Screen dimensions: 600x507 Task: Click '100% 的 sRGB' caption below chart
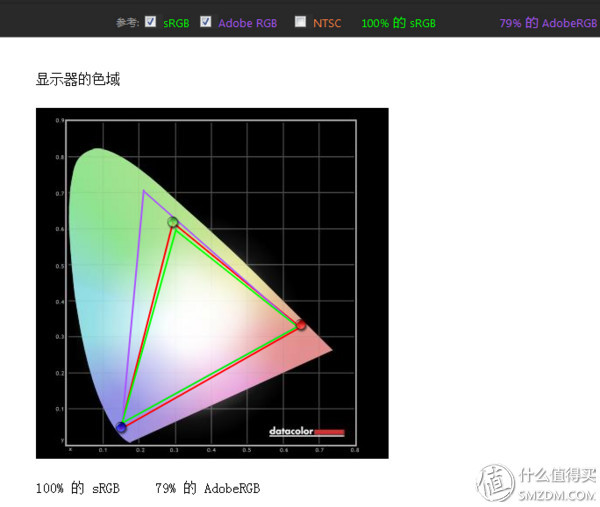(77, 488)
